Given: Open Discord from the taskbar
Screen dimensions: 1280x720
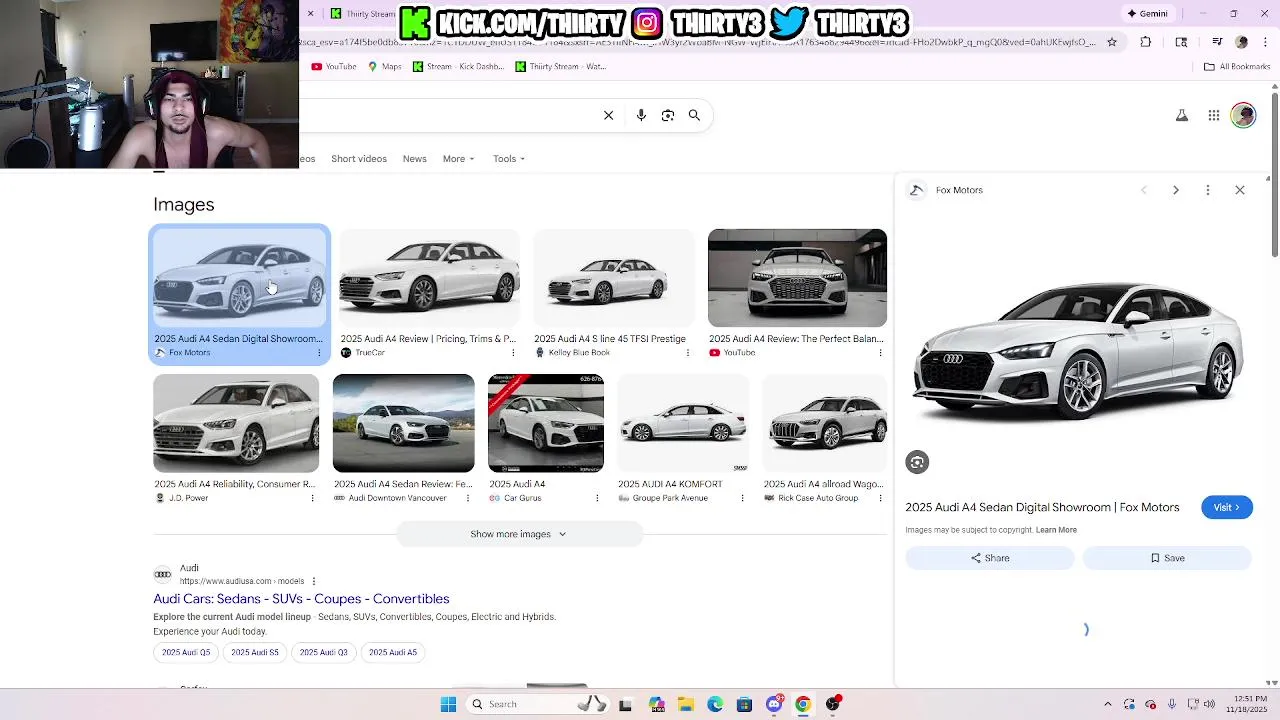Looking at the screenshot, I should [x=774, y=704].
